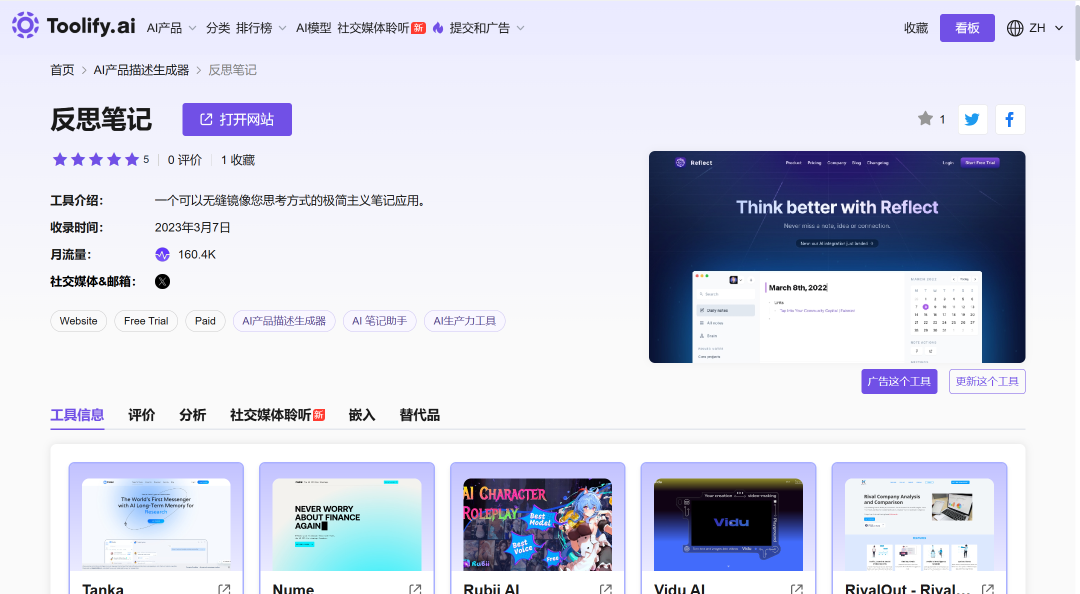The height and width of the screenshot is (594, 1080).
Task: Select the Paid tag
Action: [205, 321]
